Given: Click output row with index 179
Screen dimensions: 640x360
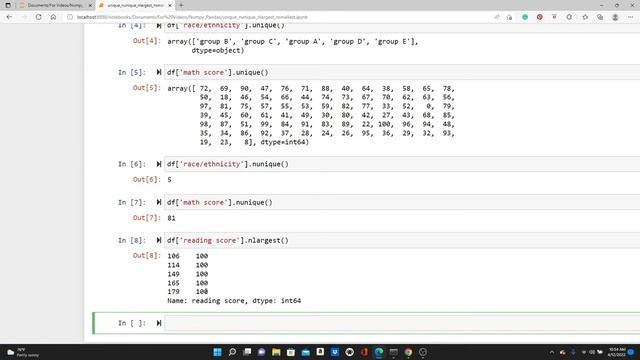Looking at the screenshot, I should pyautogui.click(x=188, y=292).
